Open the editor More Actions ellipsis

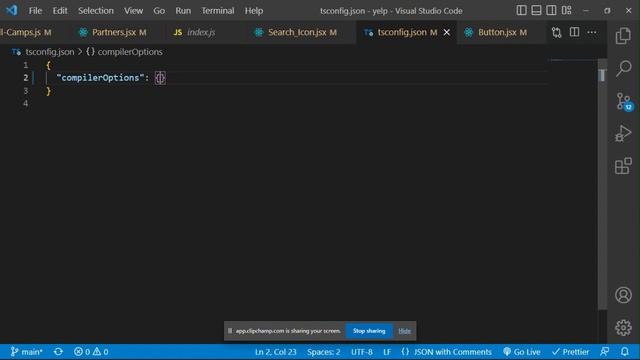(x=592, y=32)
